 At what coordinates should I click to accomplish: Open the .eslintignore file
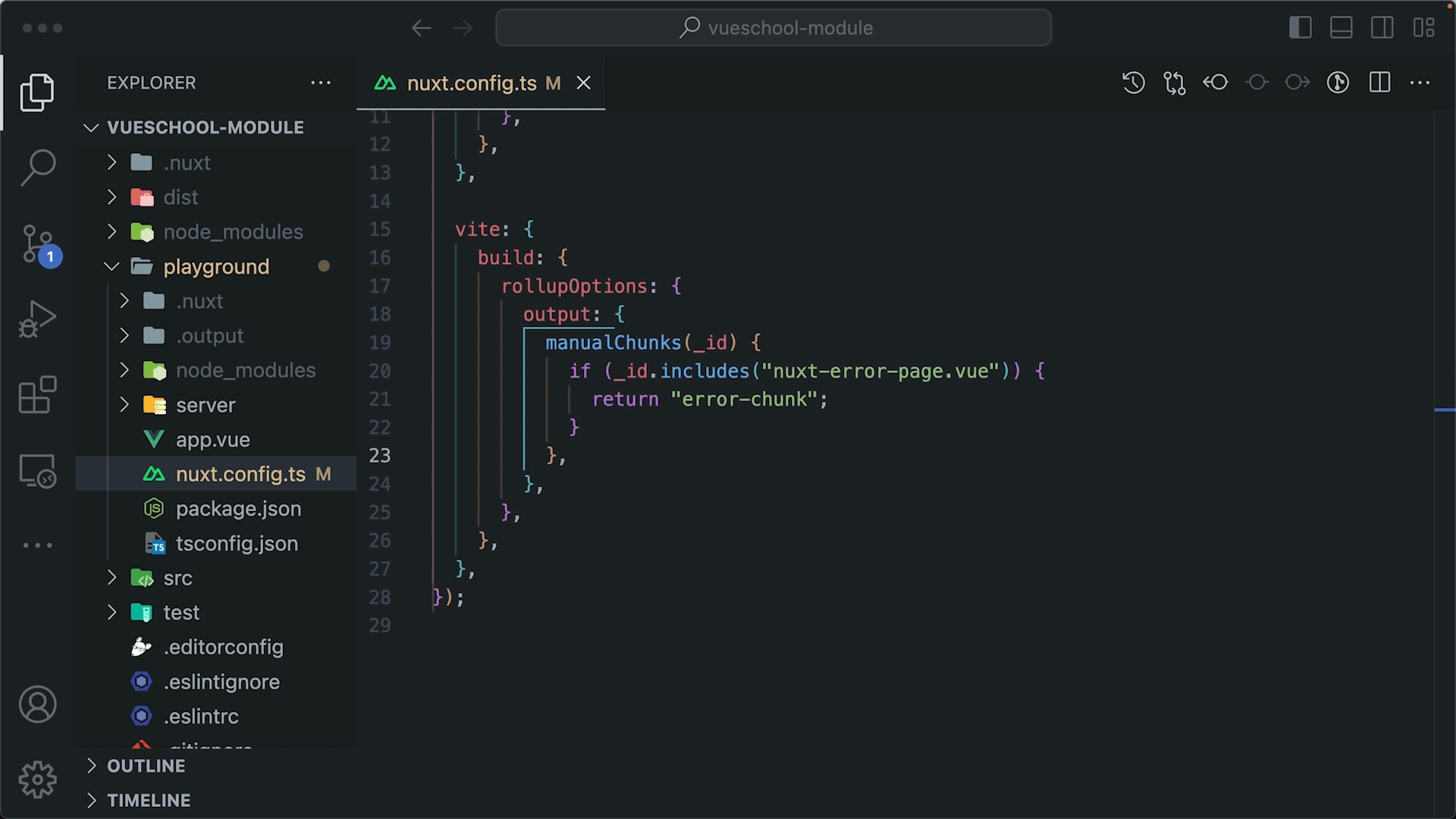coord(216,682)
